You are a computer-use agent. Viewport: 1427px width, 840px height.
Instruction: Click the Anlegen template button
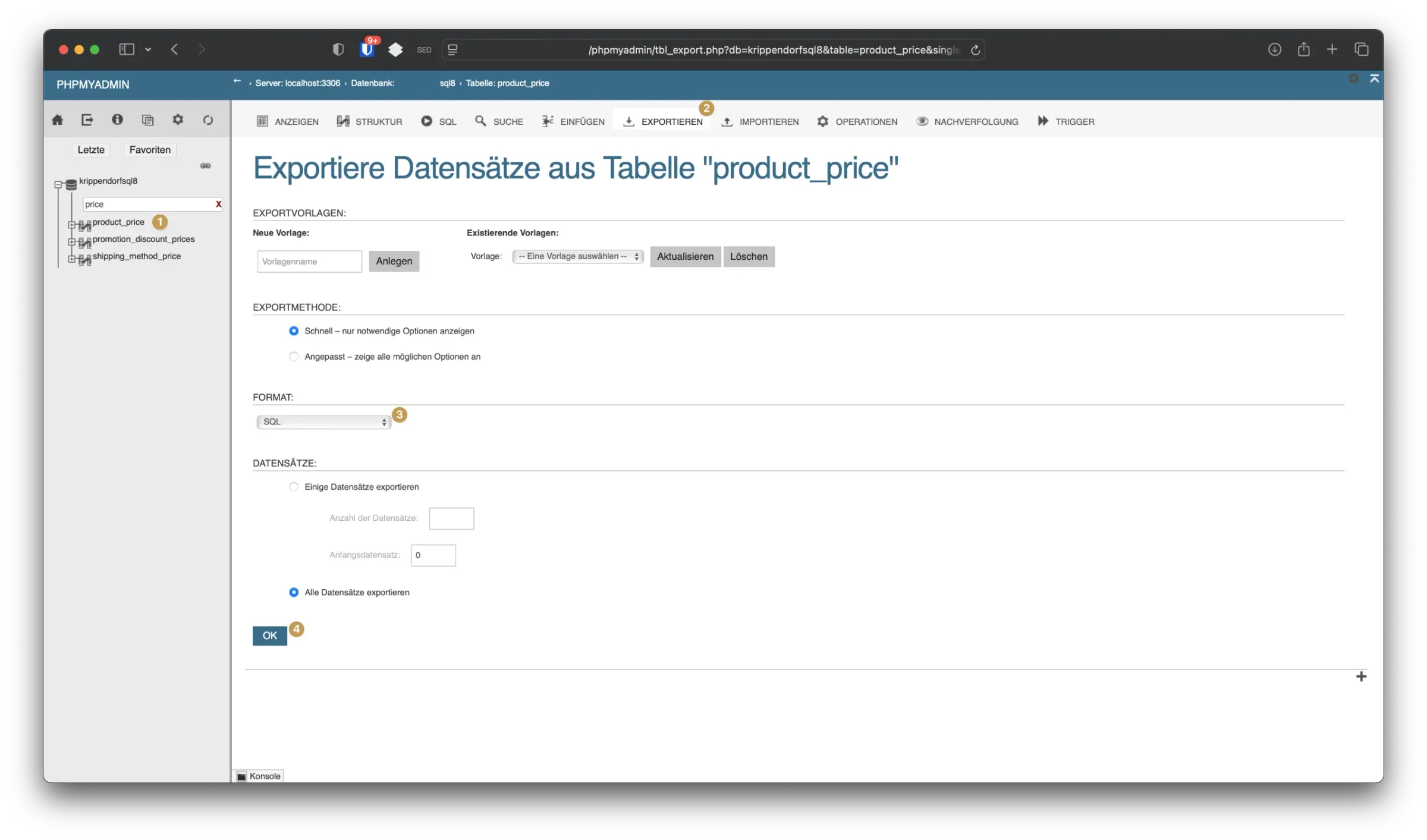click(394, 262)
